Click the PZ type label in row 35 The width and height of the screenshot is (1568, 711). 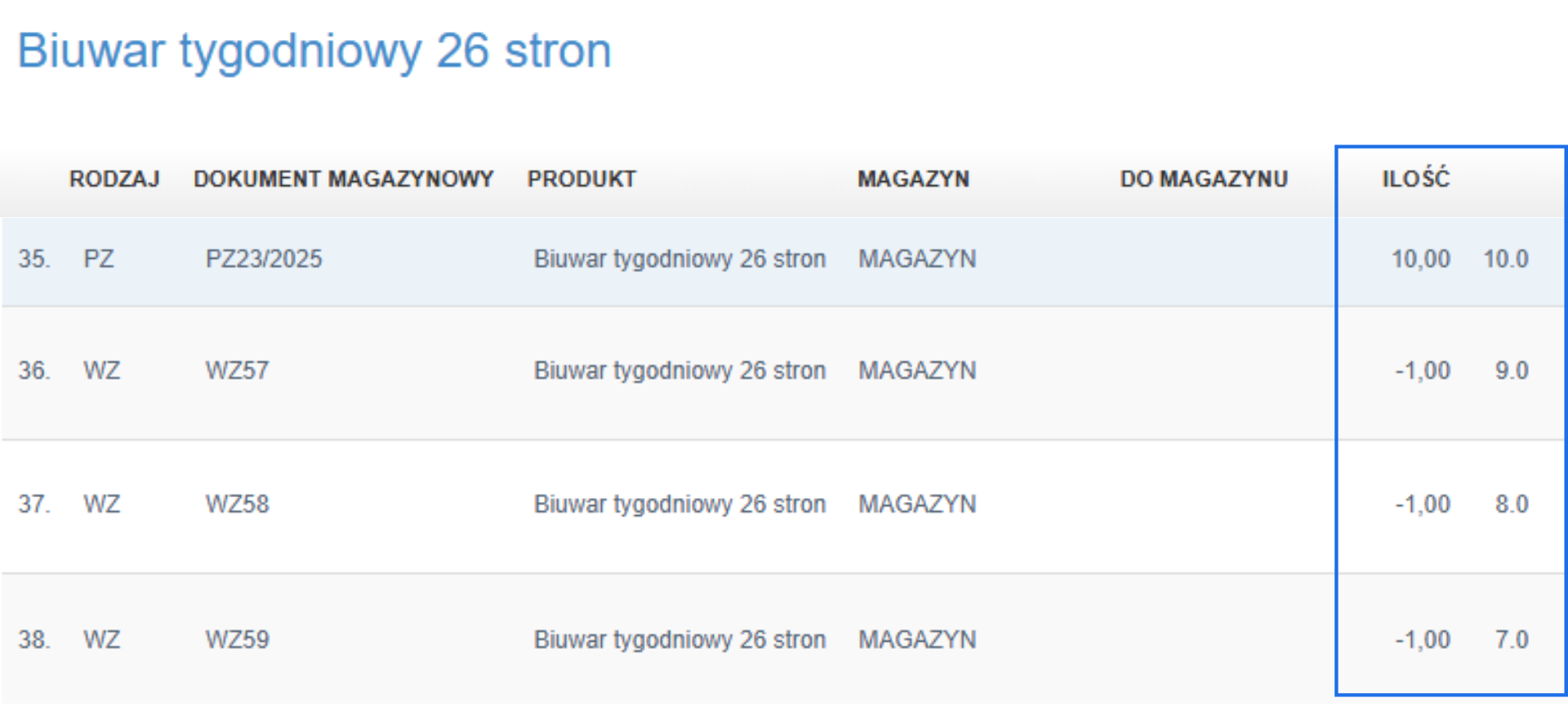click(x=100, y=259)
